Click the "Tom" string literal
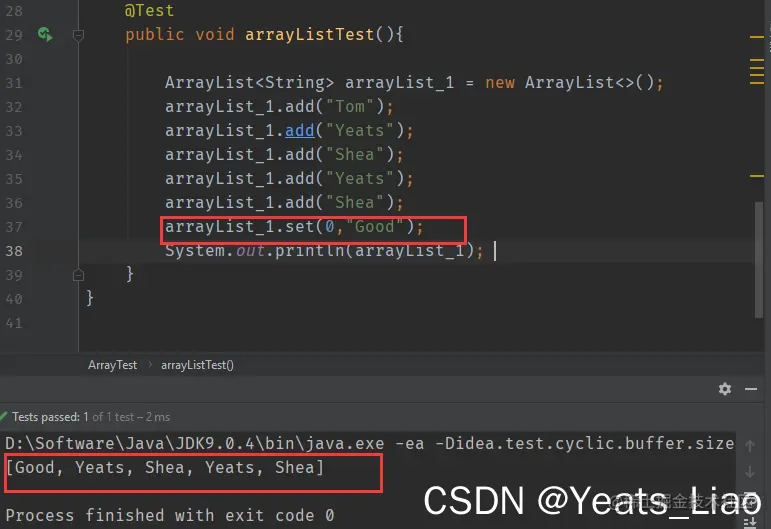The width and height of the screenshot is (771, 529). (350, 106)
